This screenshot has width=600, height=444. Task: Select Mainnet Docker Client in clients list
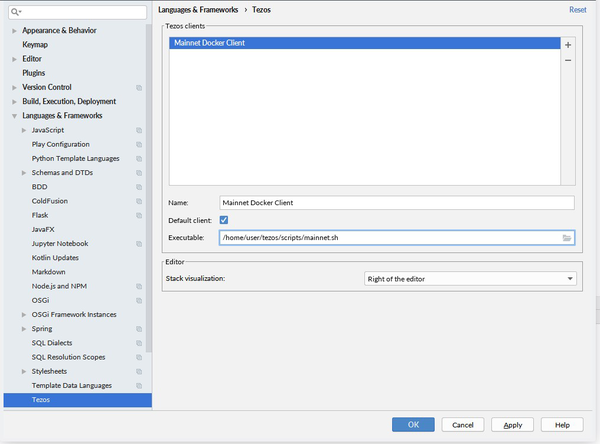tap(365, 43)
